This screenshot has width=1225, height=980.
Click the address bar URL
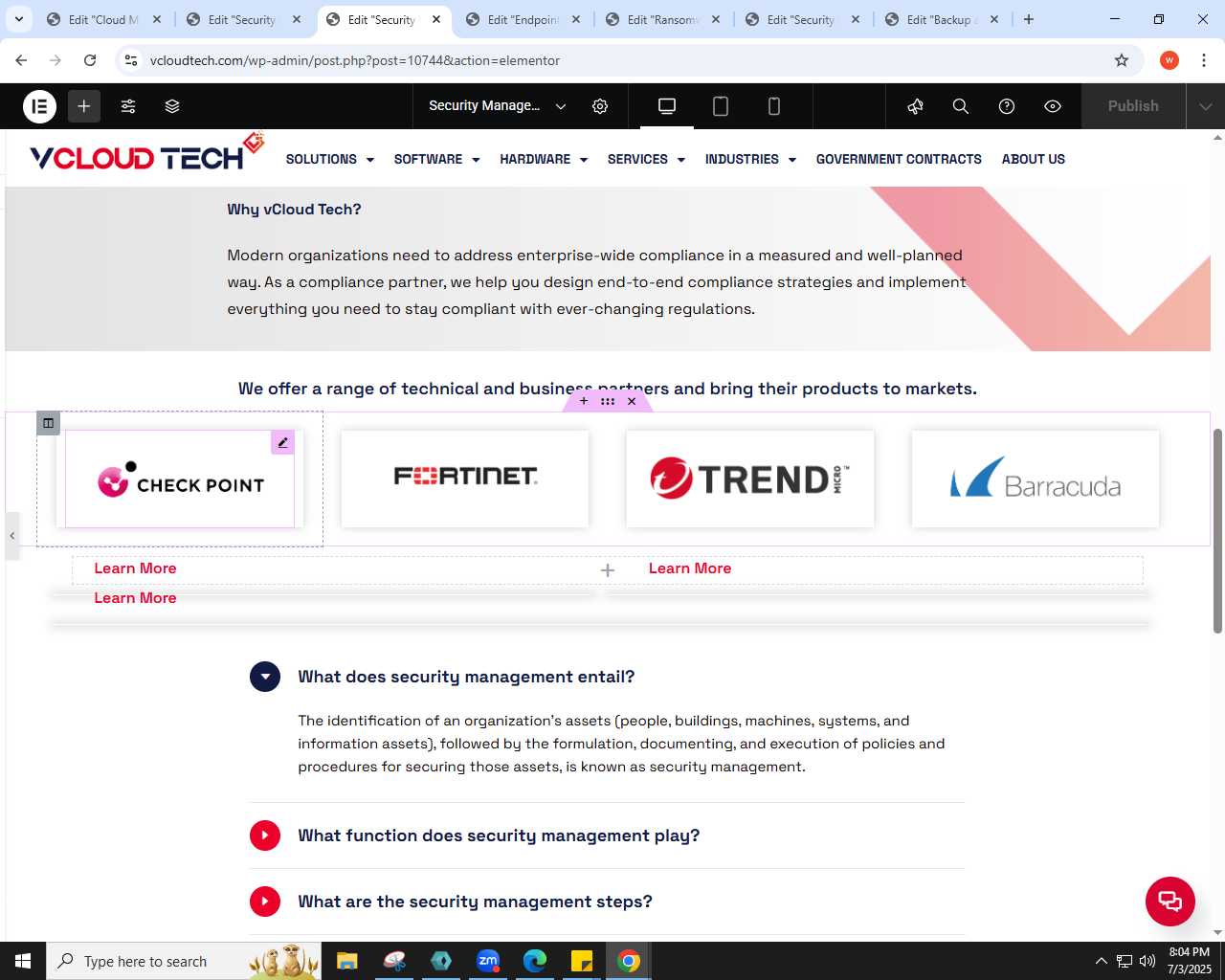[x=355, y=60]
